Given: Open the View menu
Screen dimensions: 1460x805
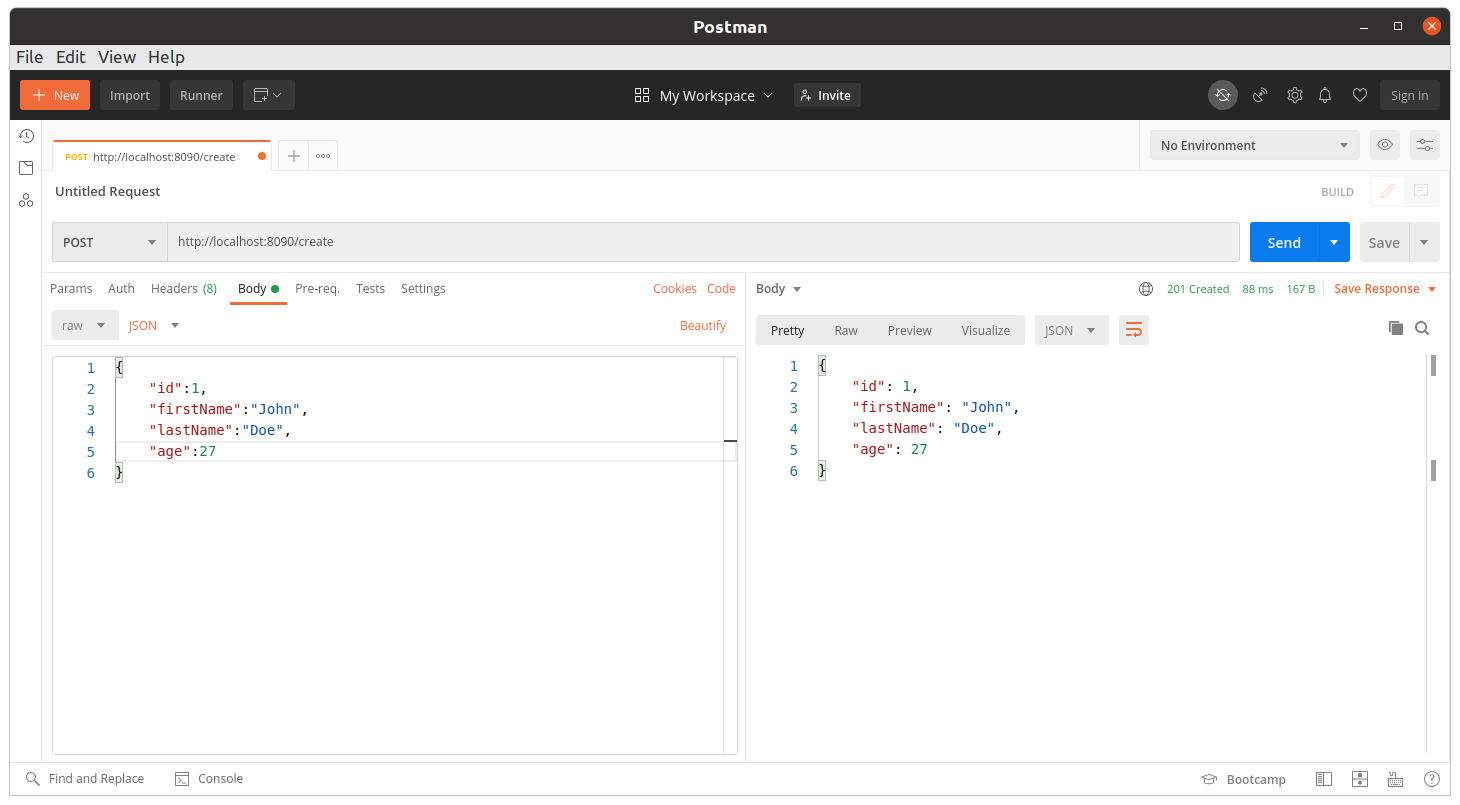Looking at the screenshot, I should click(117, 57).
